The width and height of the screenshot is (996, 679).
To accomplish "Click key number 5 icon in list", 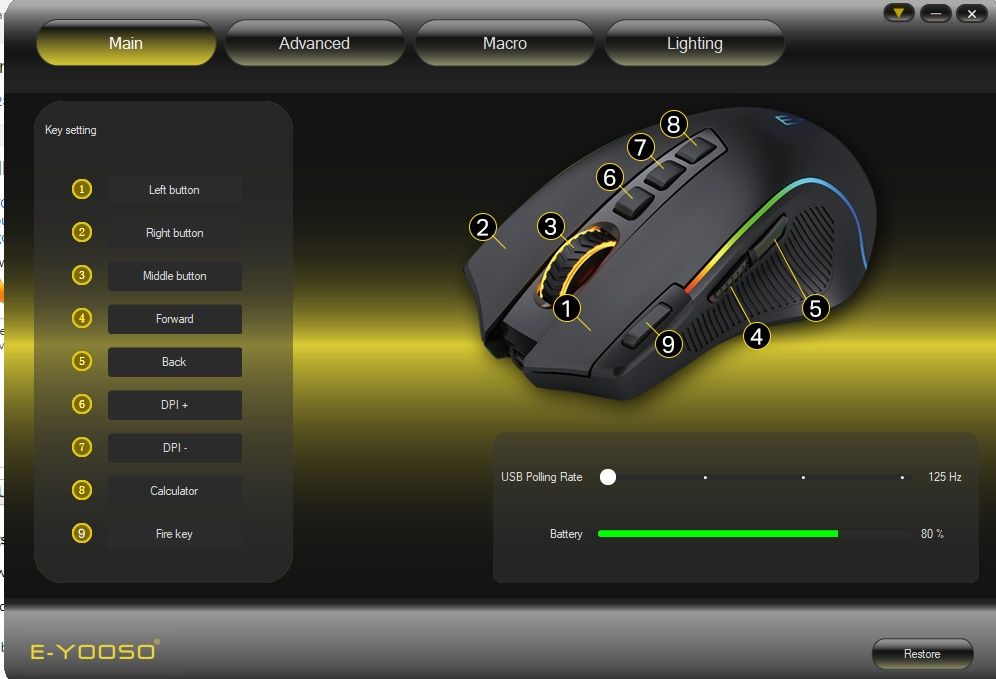I will tap(81, 361).
